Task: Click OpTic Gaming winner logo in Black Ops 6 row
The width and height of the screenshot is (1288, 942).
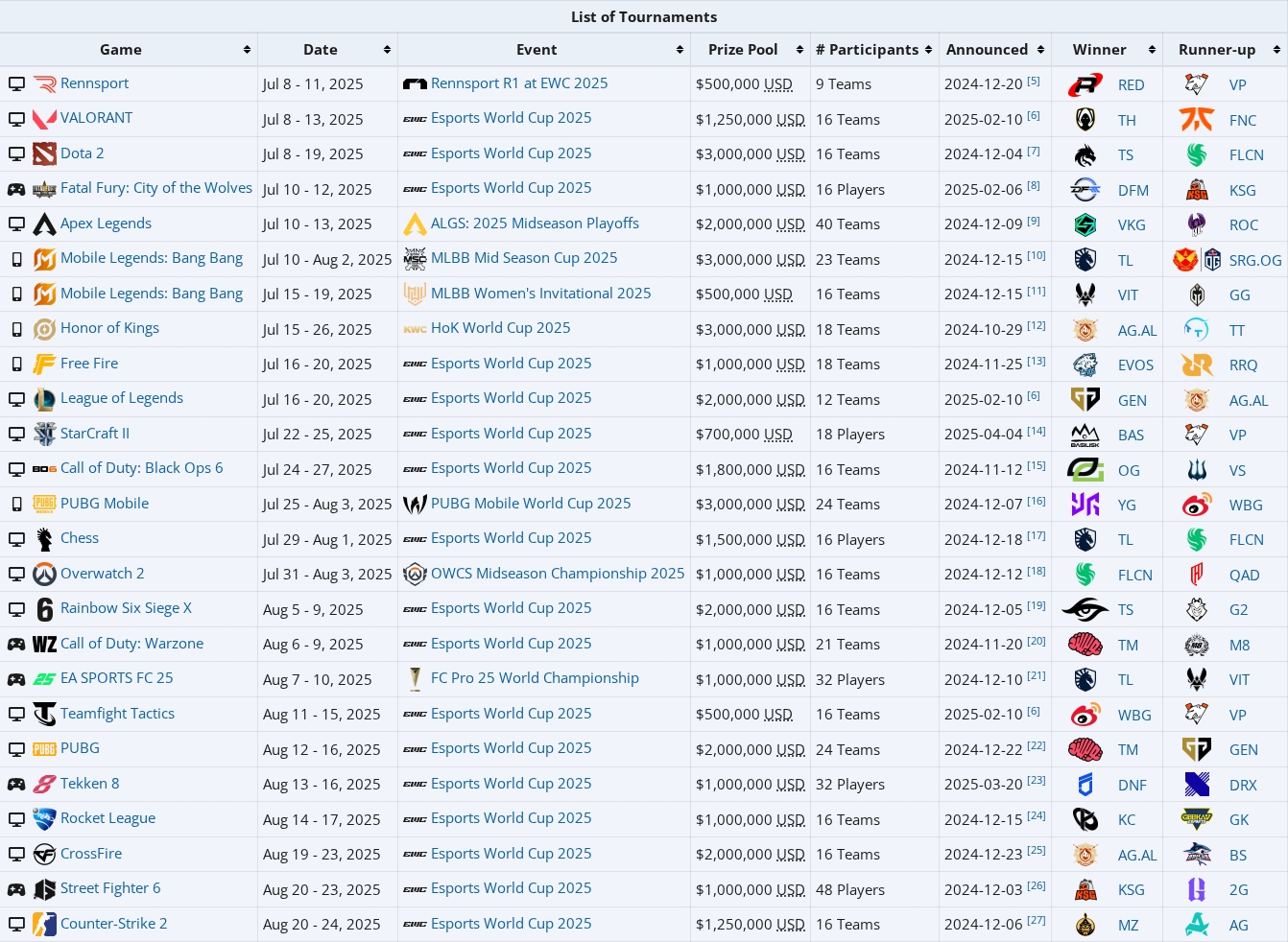Action: (1085, 470)
